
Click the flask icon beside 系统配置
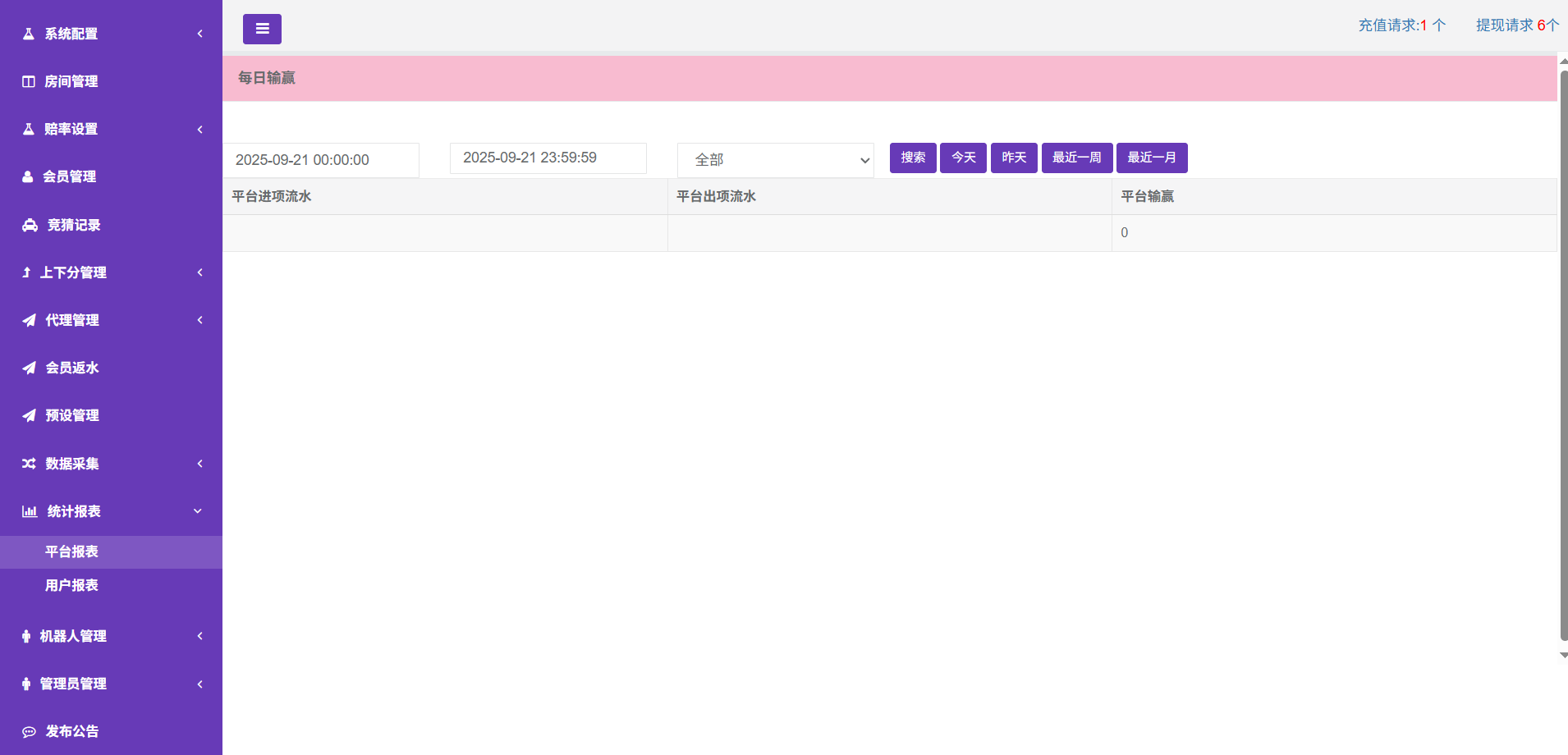click(x=29, y=34)
